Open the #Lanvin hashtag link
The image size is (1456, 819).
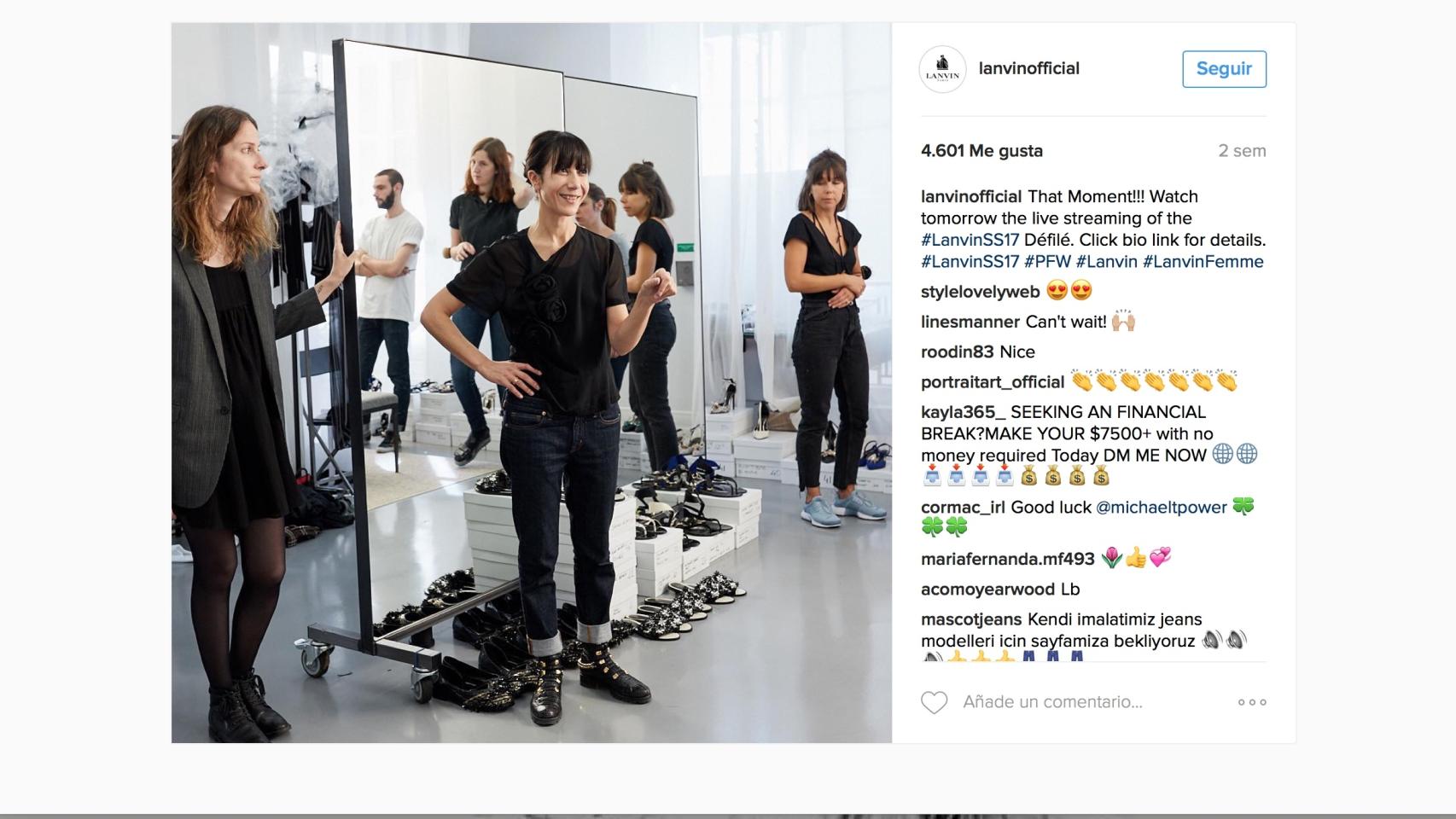coord(1107,262)
